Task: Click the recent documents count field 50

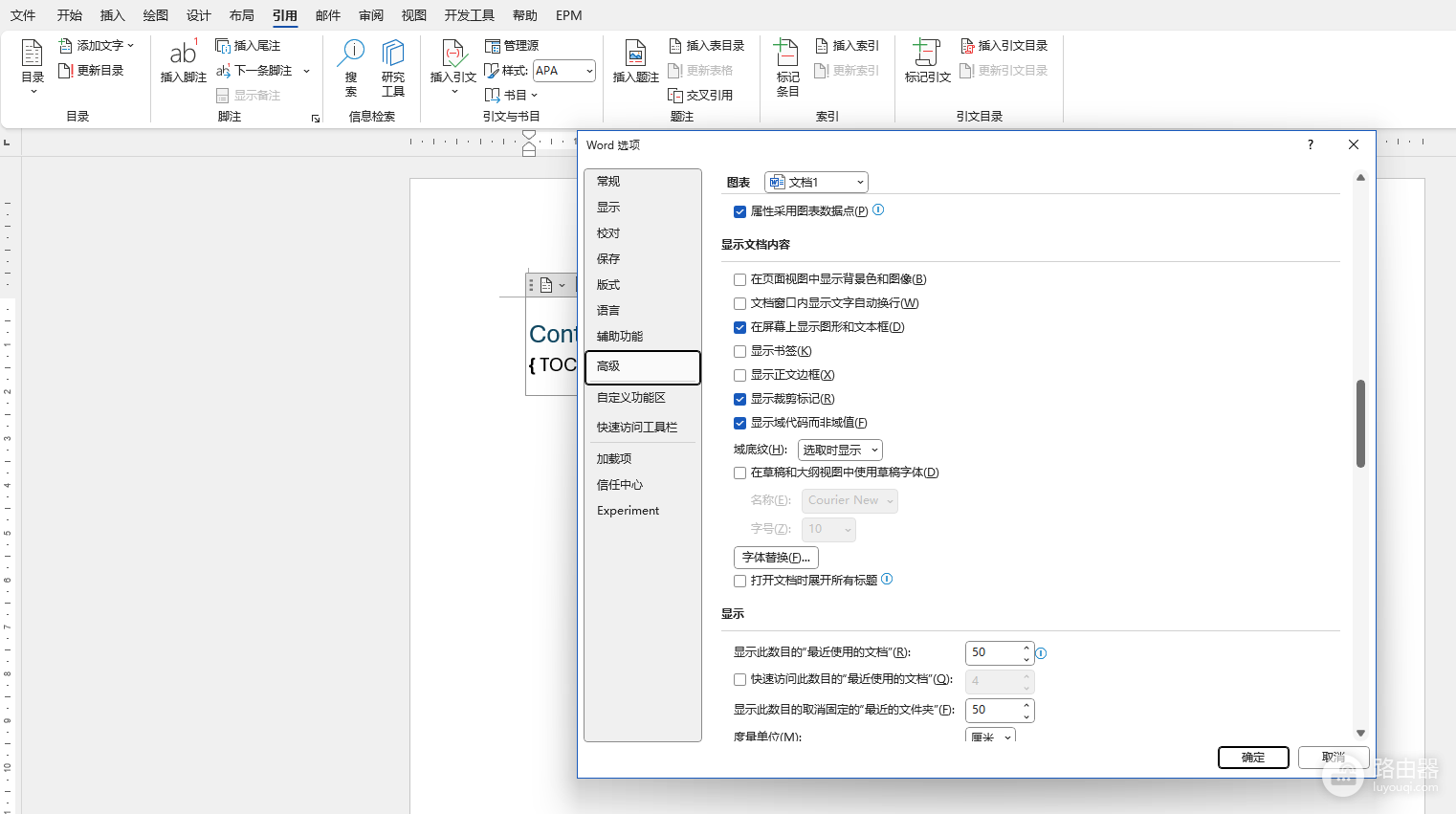Action: click(993, 652)
